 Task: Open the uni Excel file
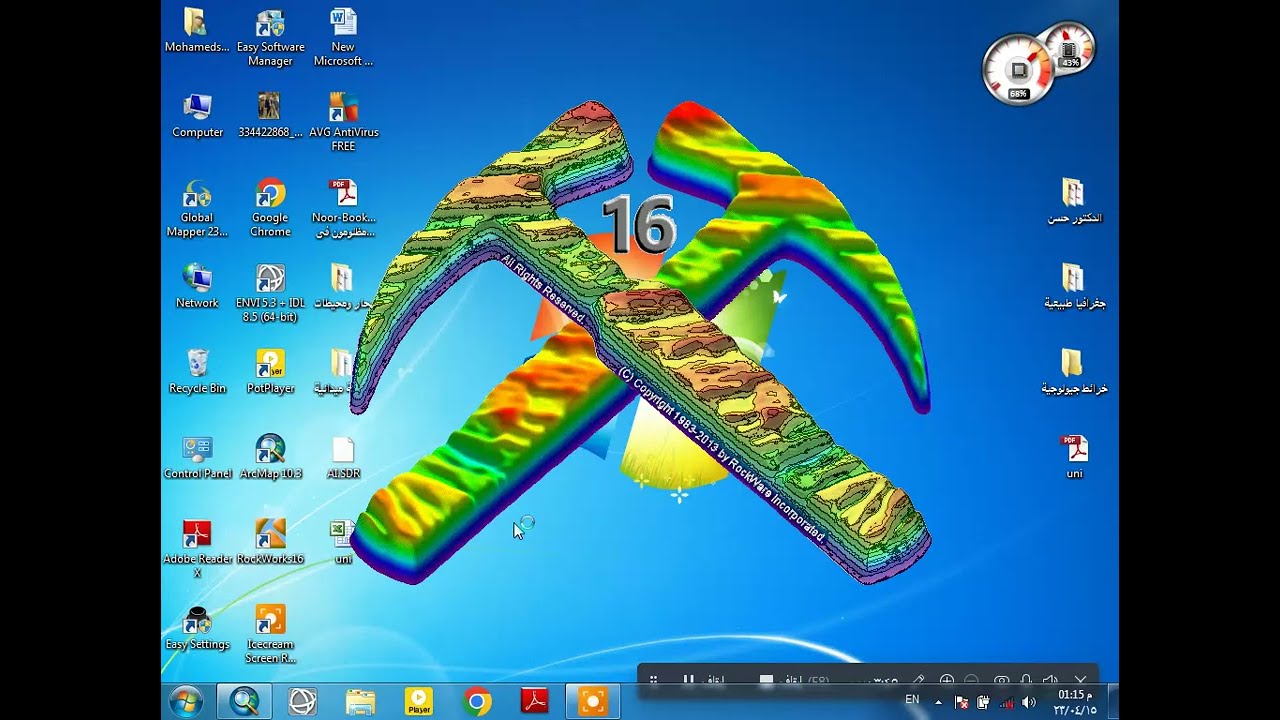[x=343, y=541]
